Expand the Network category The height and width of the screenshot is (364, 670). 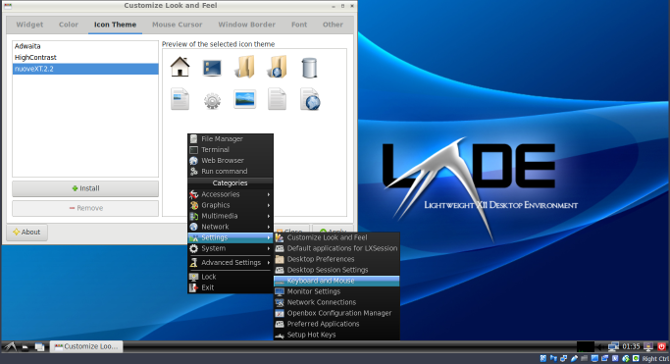[230, 227]
